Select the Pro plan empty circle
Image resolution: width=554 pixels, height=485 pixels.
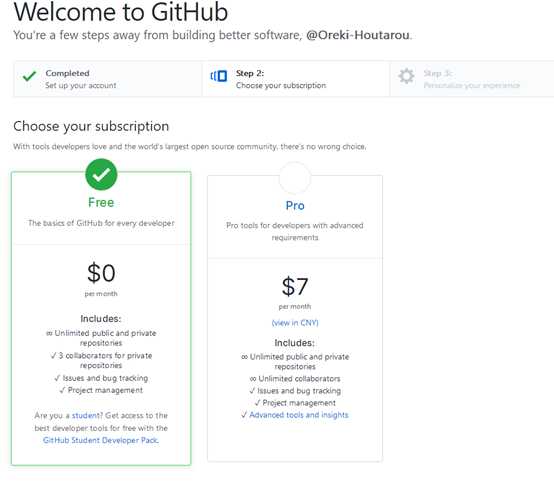295,178
